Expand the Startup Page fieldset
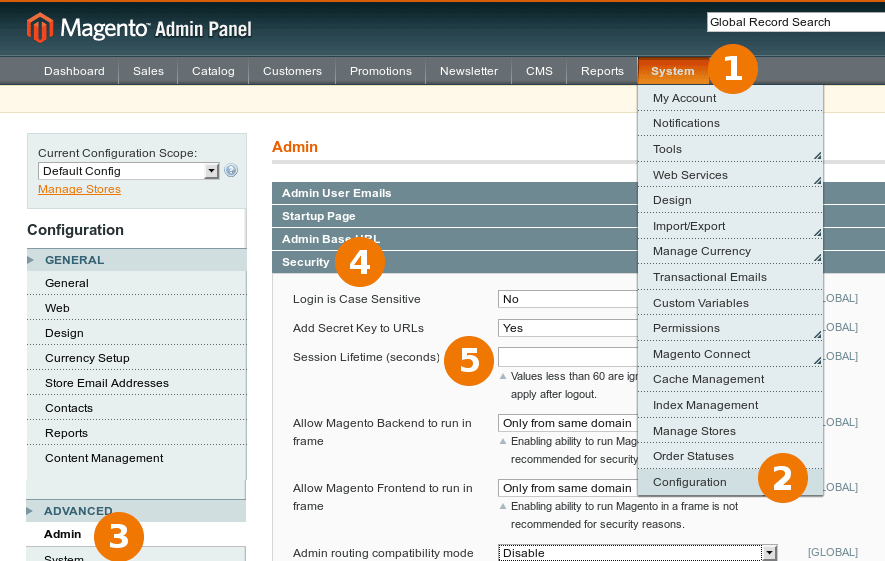This screenshot has height=561, width=885. coord(455,216)
